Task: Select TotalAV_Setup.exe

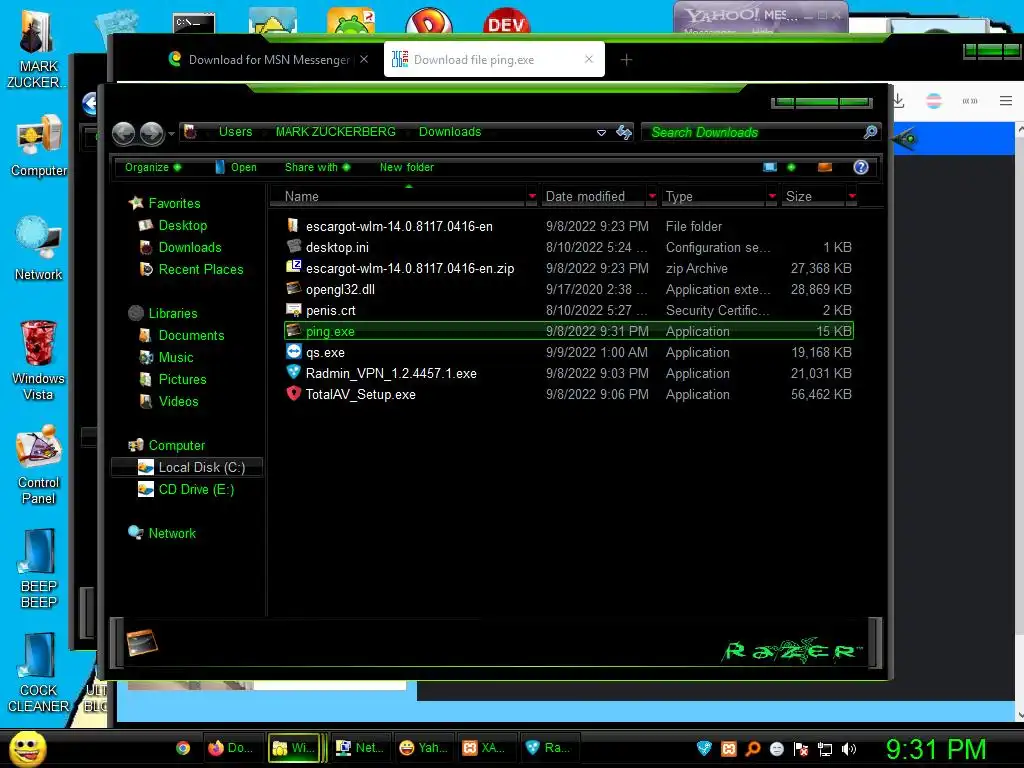Action: pyautogui.click(x=360, y=394)
